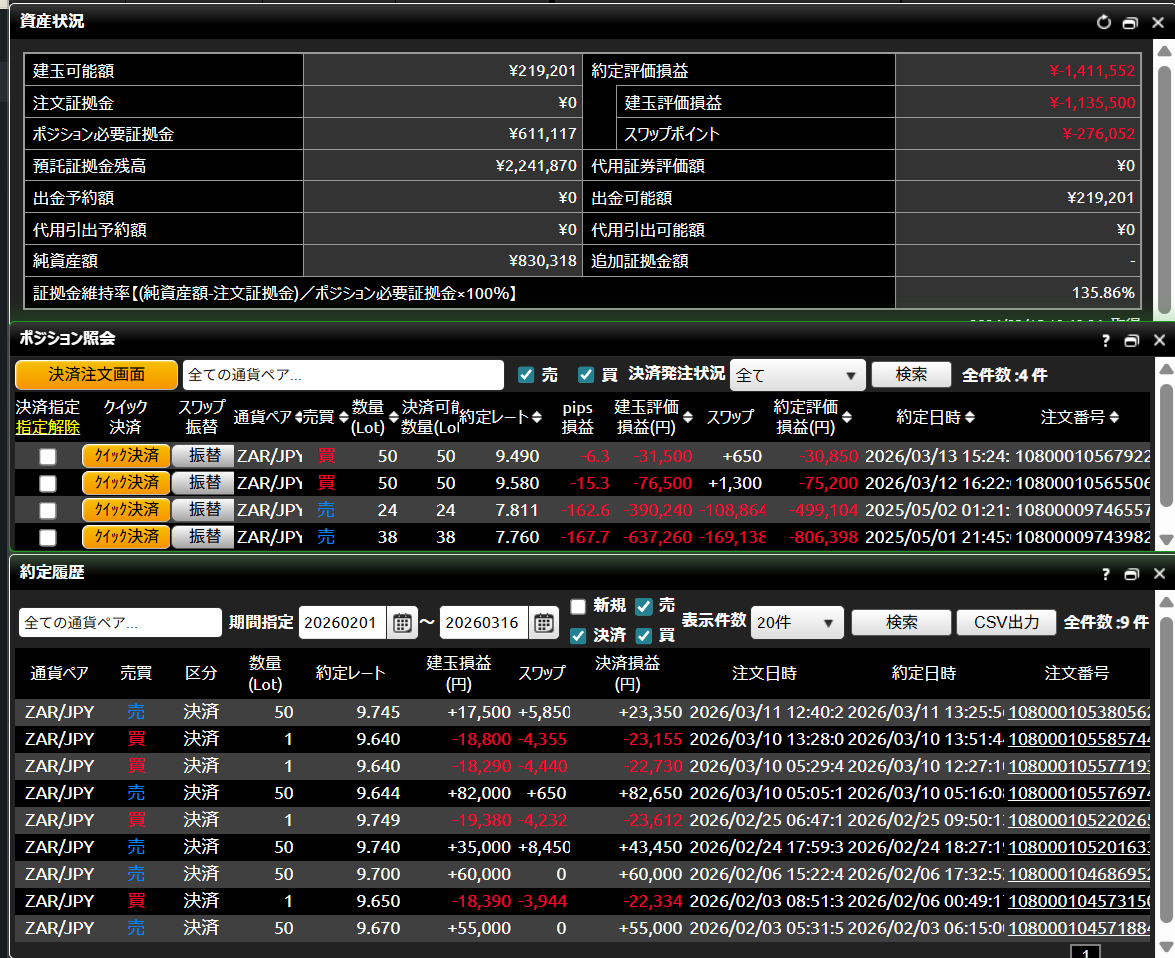The width and height of the screenshot is (1175, 958).
Task: Sort positions by 注文番号 column arrows
Action: (1114, 417)
